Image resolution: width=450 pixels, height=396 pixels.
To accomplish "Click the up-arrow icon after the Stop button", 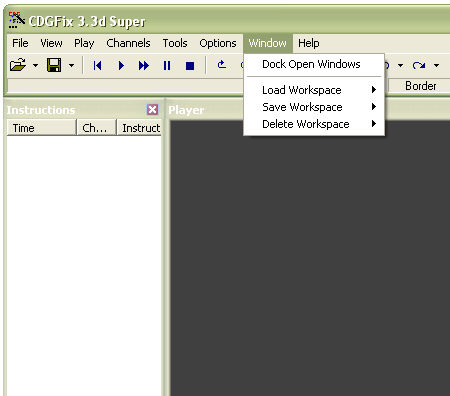I will coord(222,65).
